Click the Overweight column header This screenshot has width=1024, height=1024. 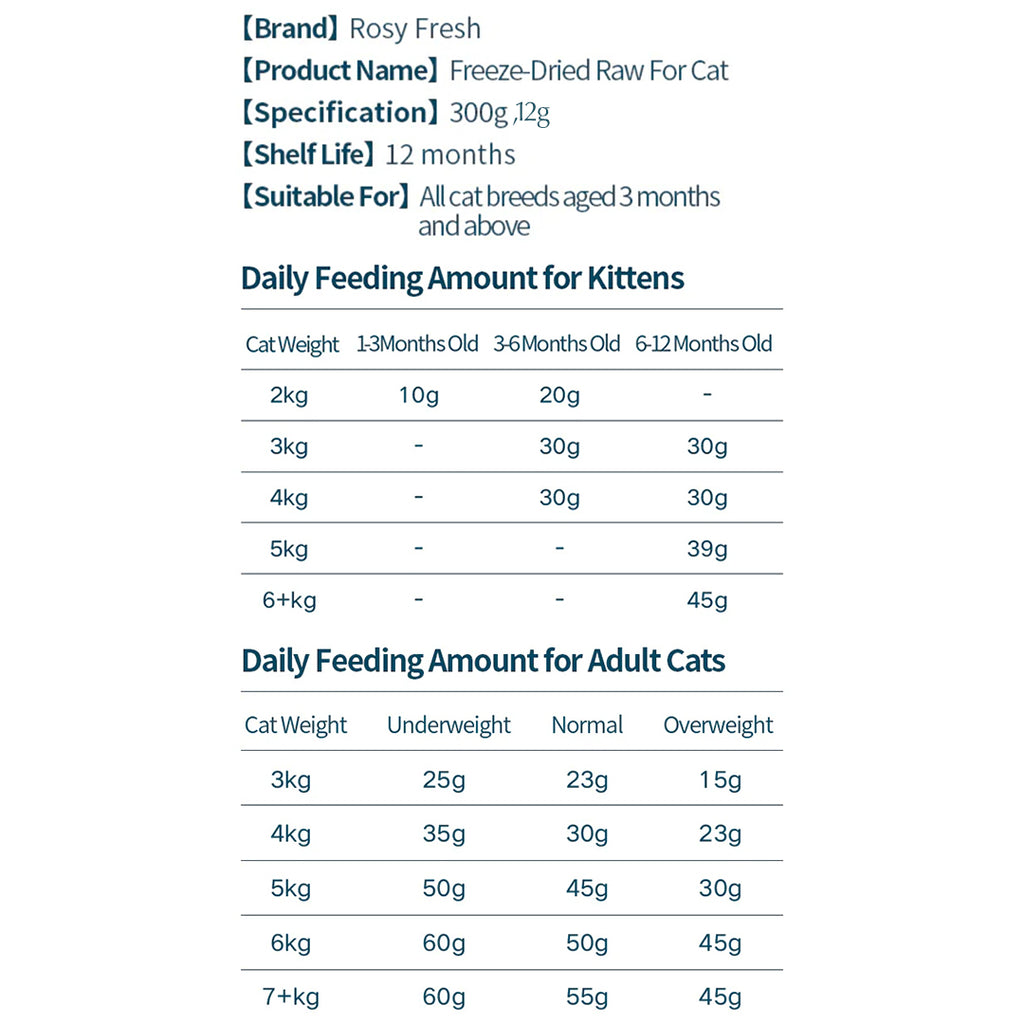pos(718,725)
